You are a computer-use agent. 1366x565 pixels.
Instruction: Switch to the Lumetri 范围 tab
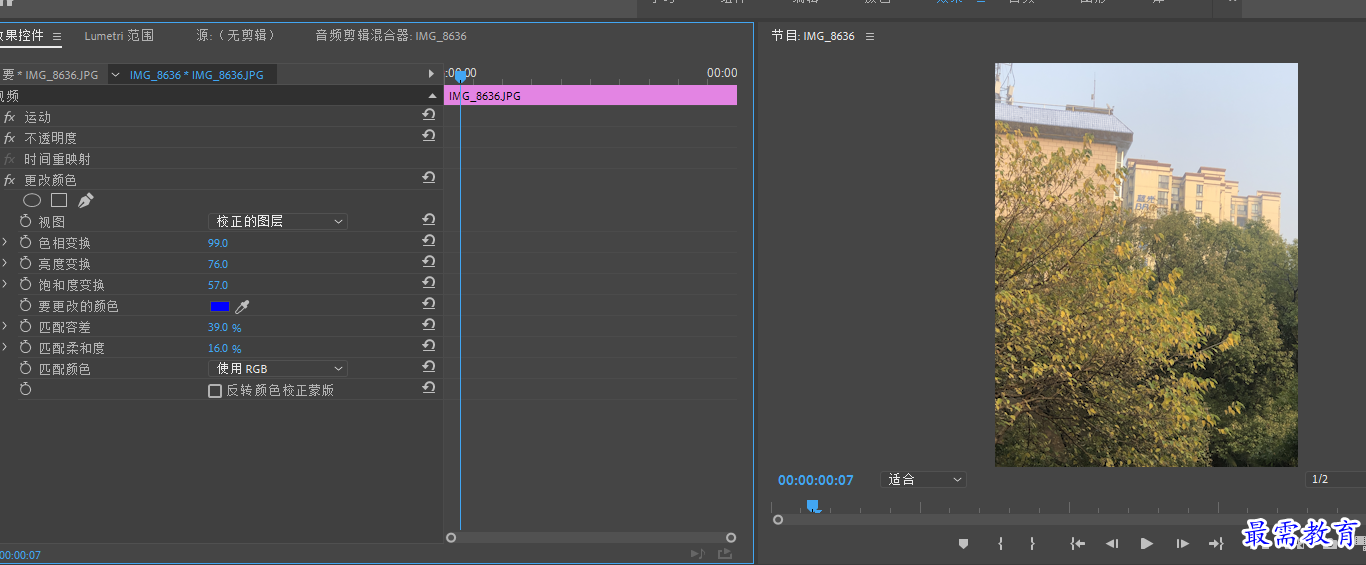pyautogui.click(x=119, y=36)
